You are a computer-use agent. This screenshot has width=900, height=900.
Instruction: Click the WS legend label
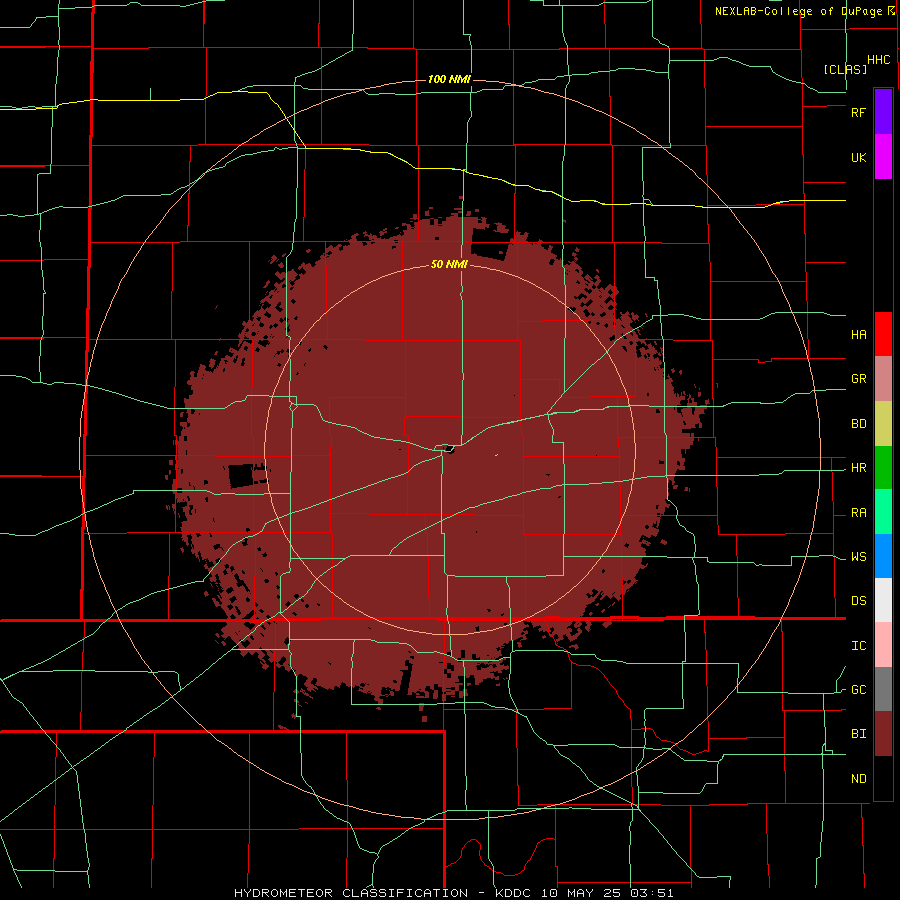(859, 557)
